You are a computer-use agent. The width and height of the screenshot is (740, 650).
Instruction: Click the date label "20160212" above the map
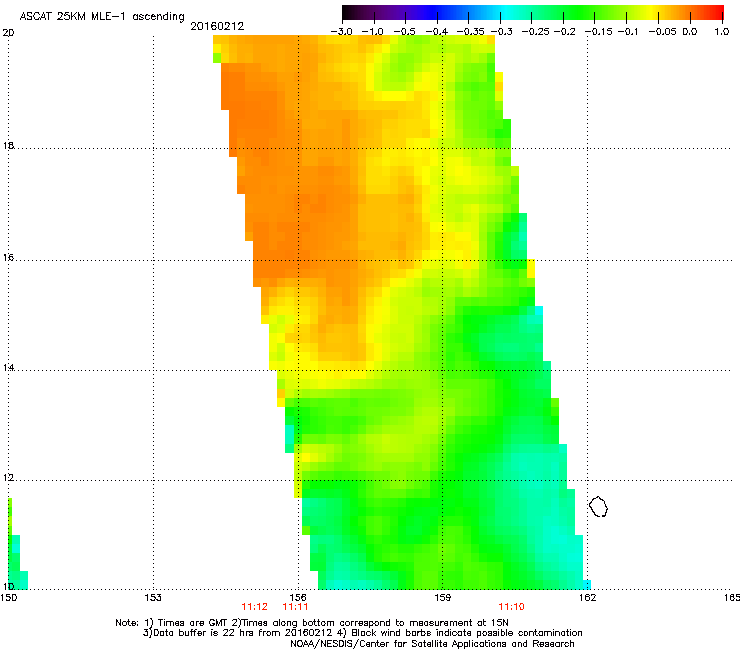217,26
